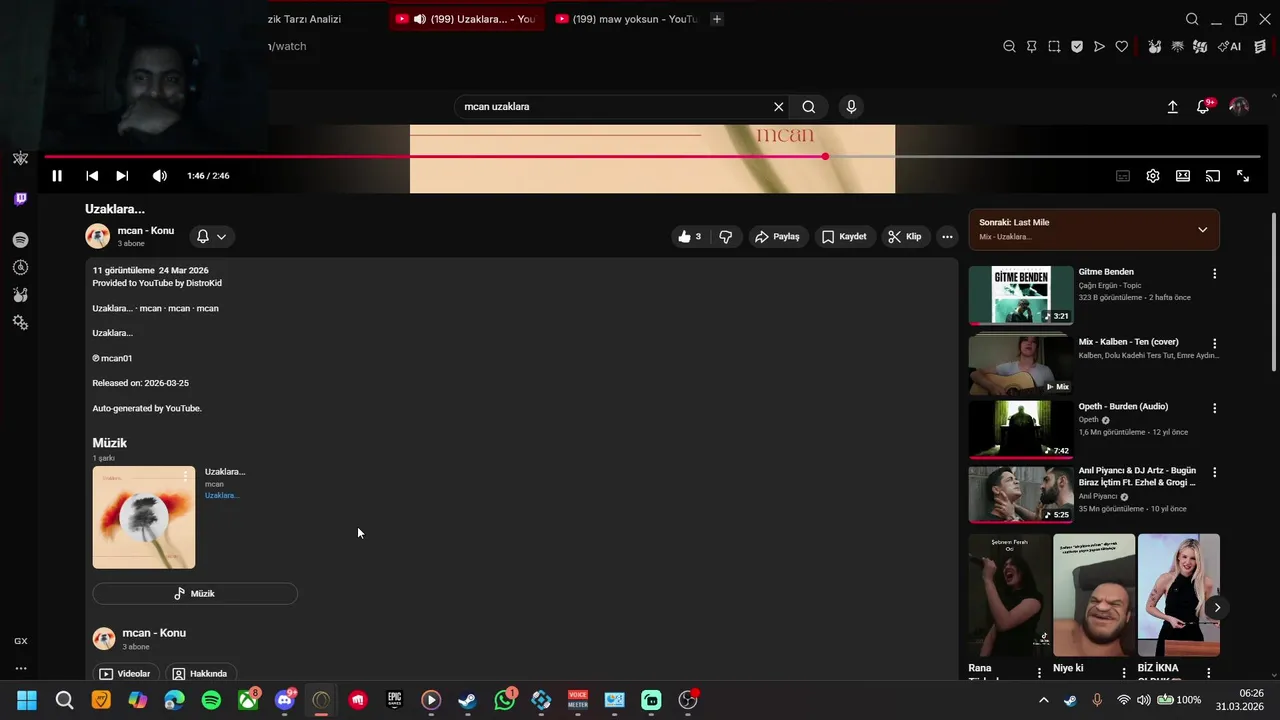Open the mcan - Konu channel avatar
This screenshot has width=1280, height=720.
click(98, 236)
